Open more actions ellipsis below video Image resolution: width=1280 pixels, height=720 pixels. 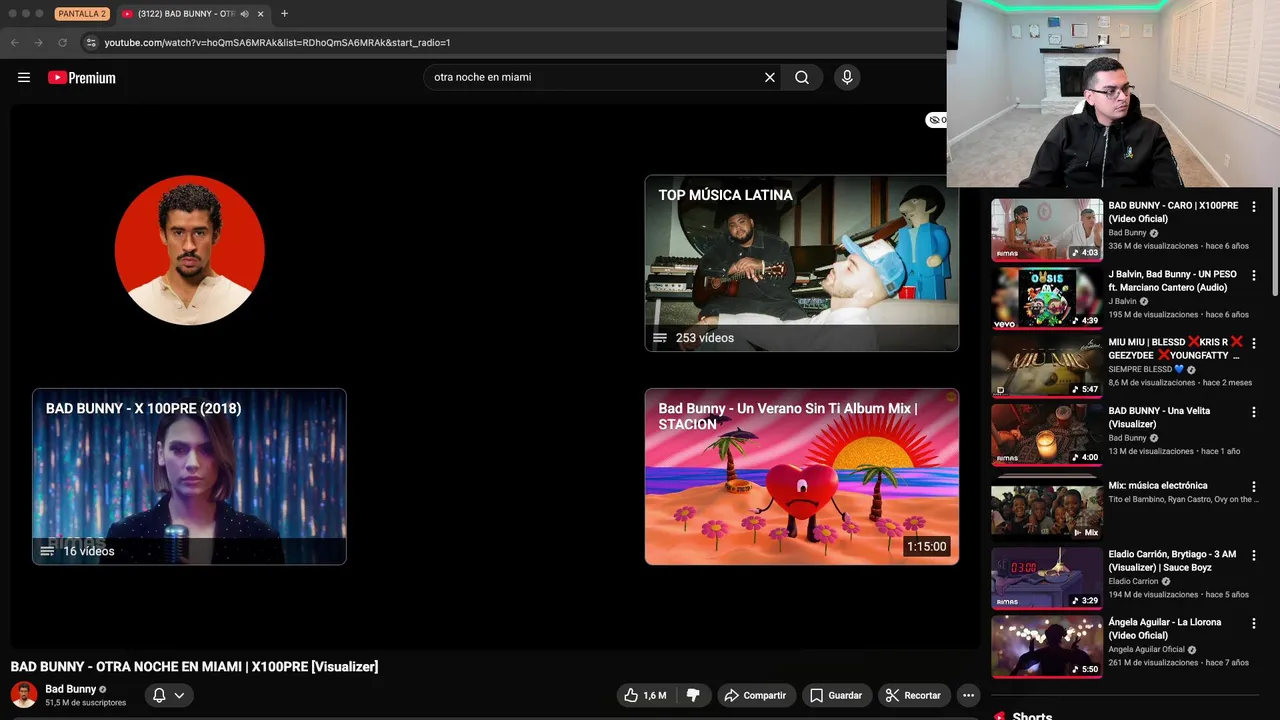(x=968, y=695)
